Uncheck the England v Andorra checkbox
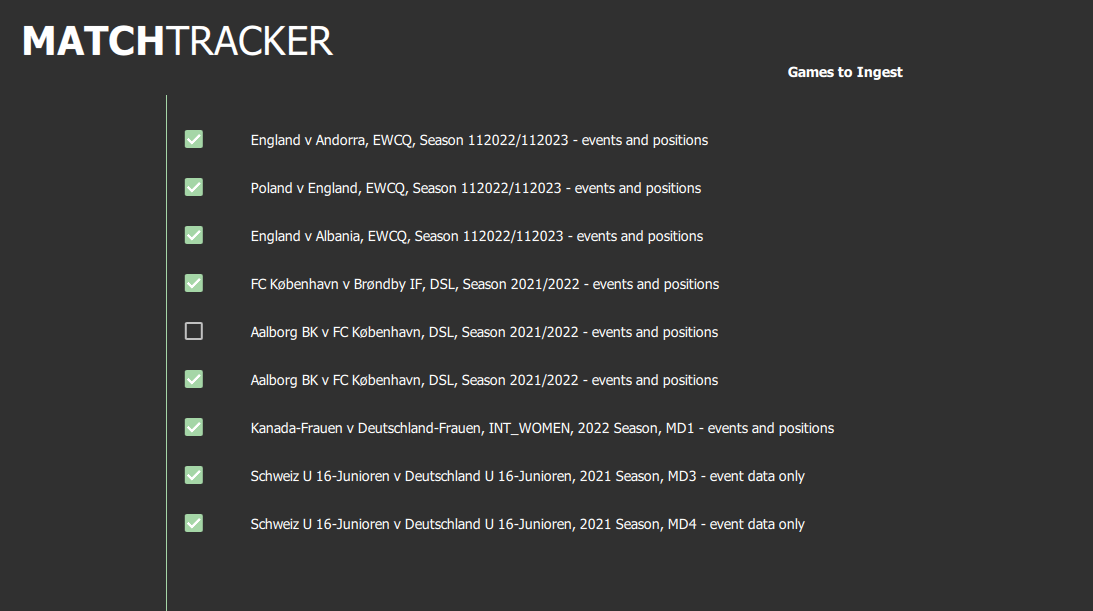 click(x=194, y=139)
